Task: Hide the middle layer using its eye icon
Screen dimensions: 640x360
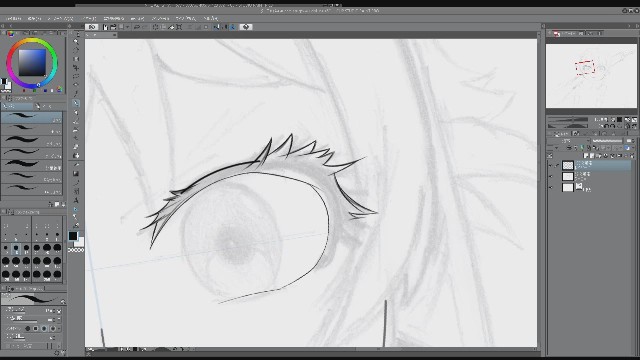Action: [551, 176]
